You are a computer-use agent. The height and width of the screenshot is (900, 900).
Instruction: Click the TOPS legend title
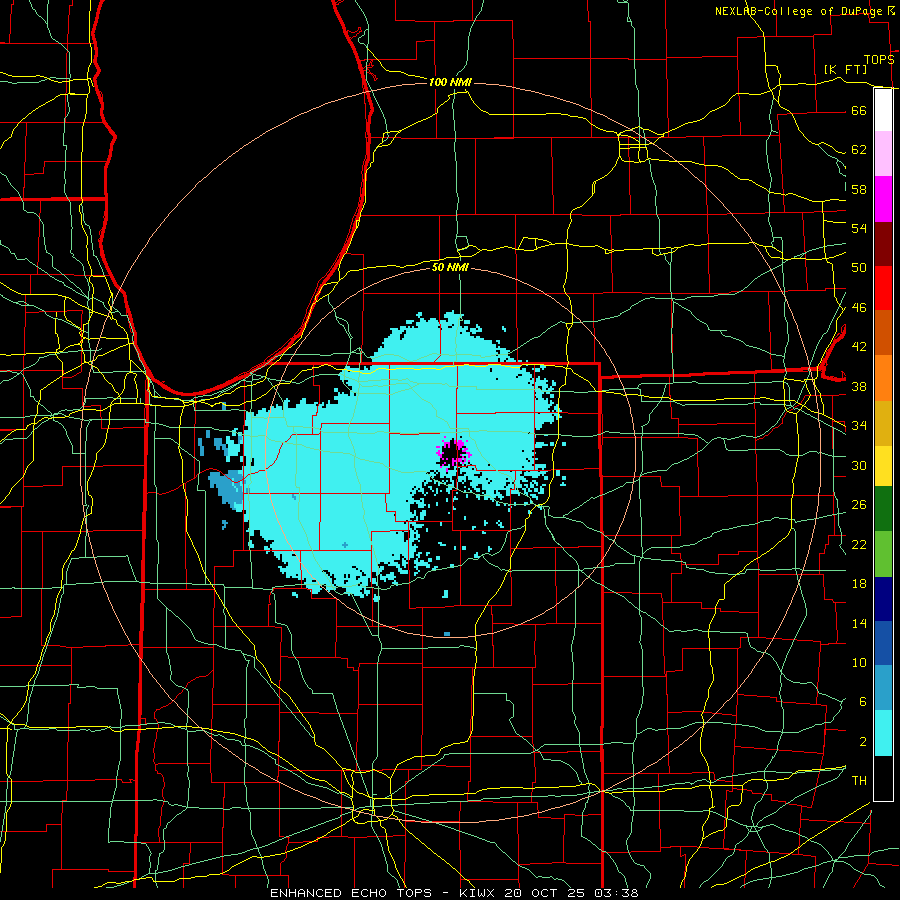tap(879, 59)
